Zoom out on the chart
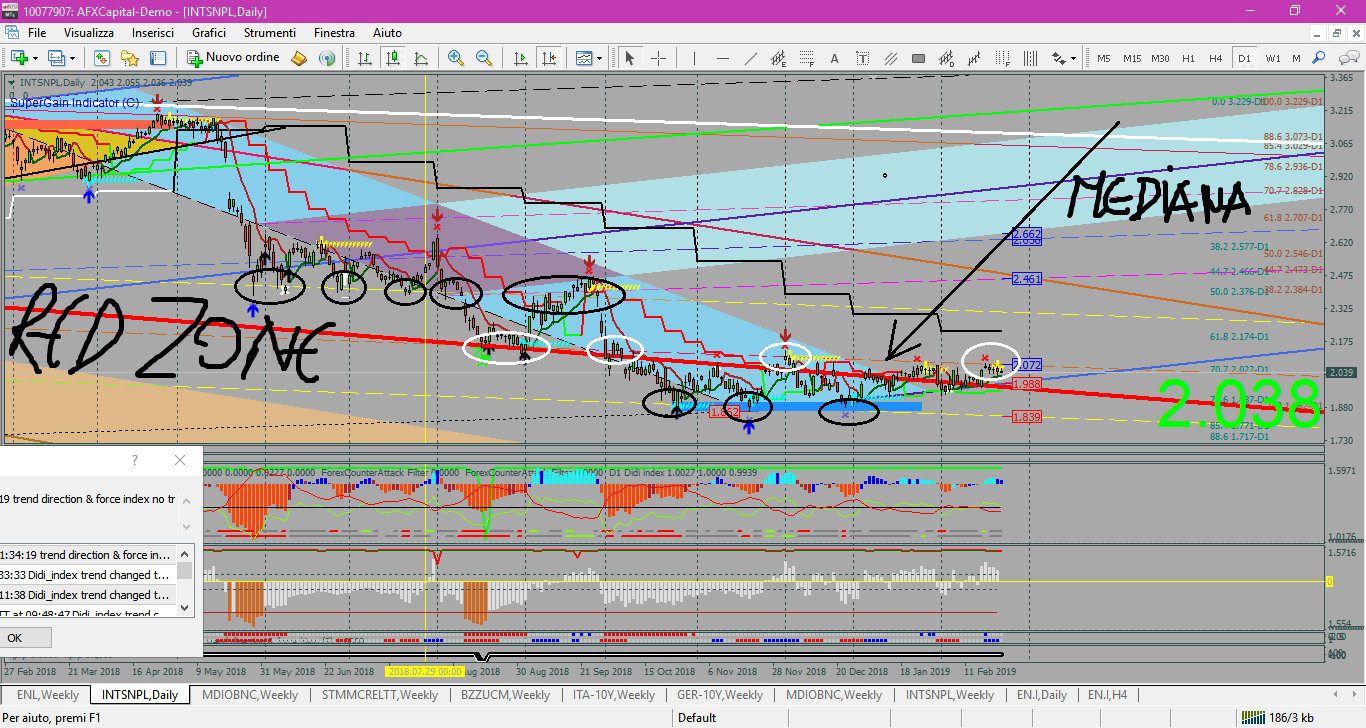The height and width of the screenshot is (728, 1366). click(484, 58)
